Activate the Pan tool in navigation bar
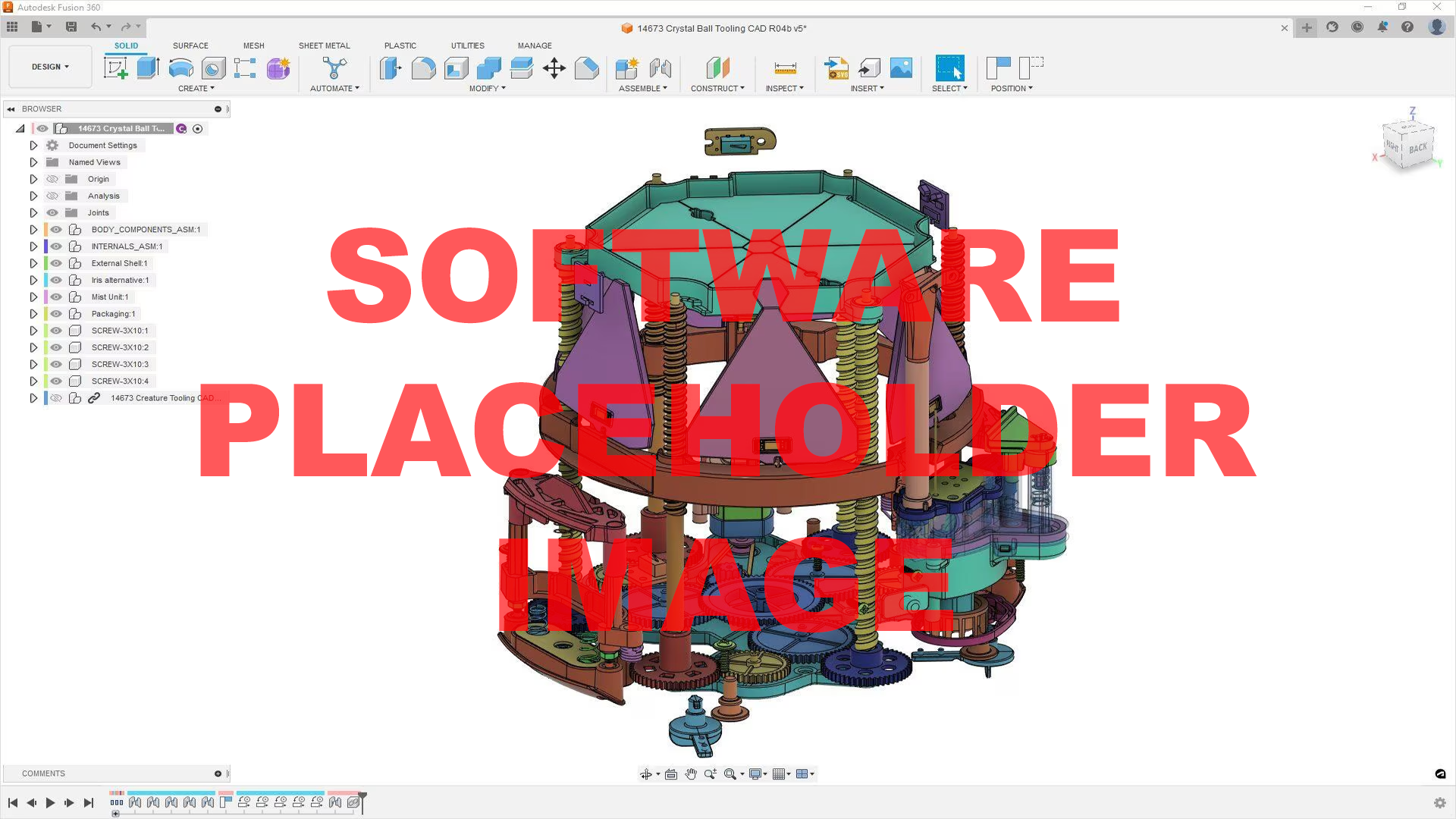Image resolution: width=1456 pixels, height=819 pixels. coord(691,773)
